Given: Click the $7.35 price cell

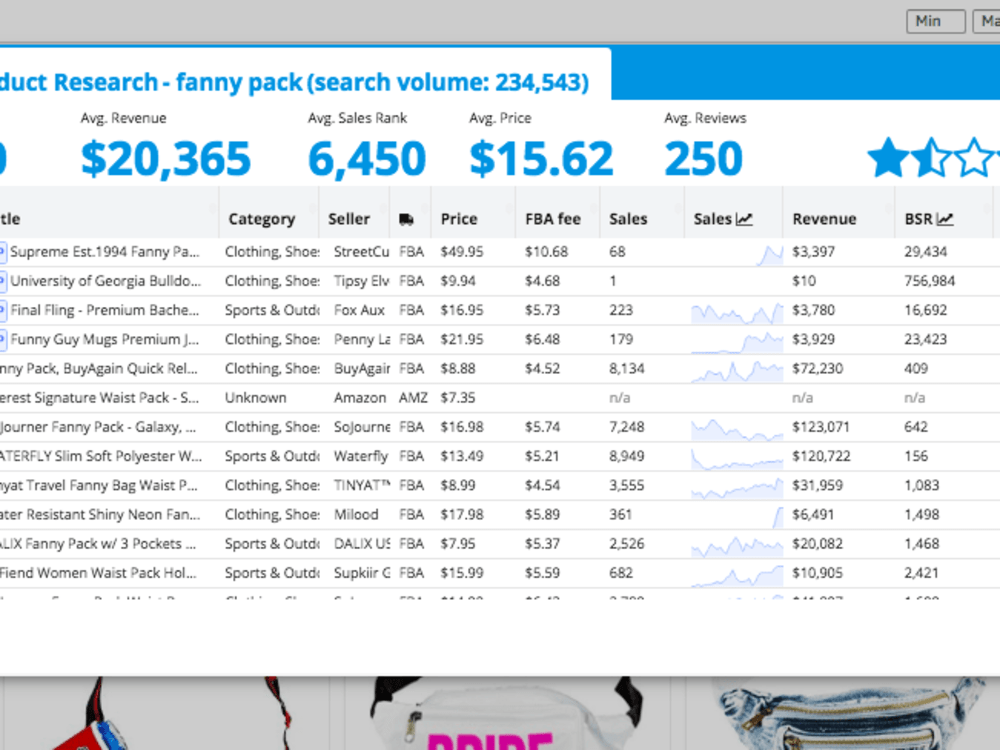Looking at the screenshot, I should tap(457, 398).
